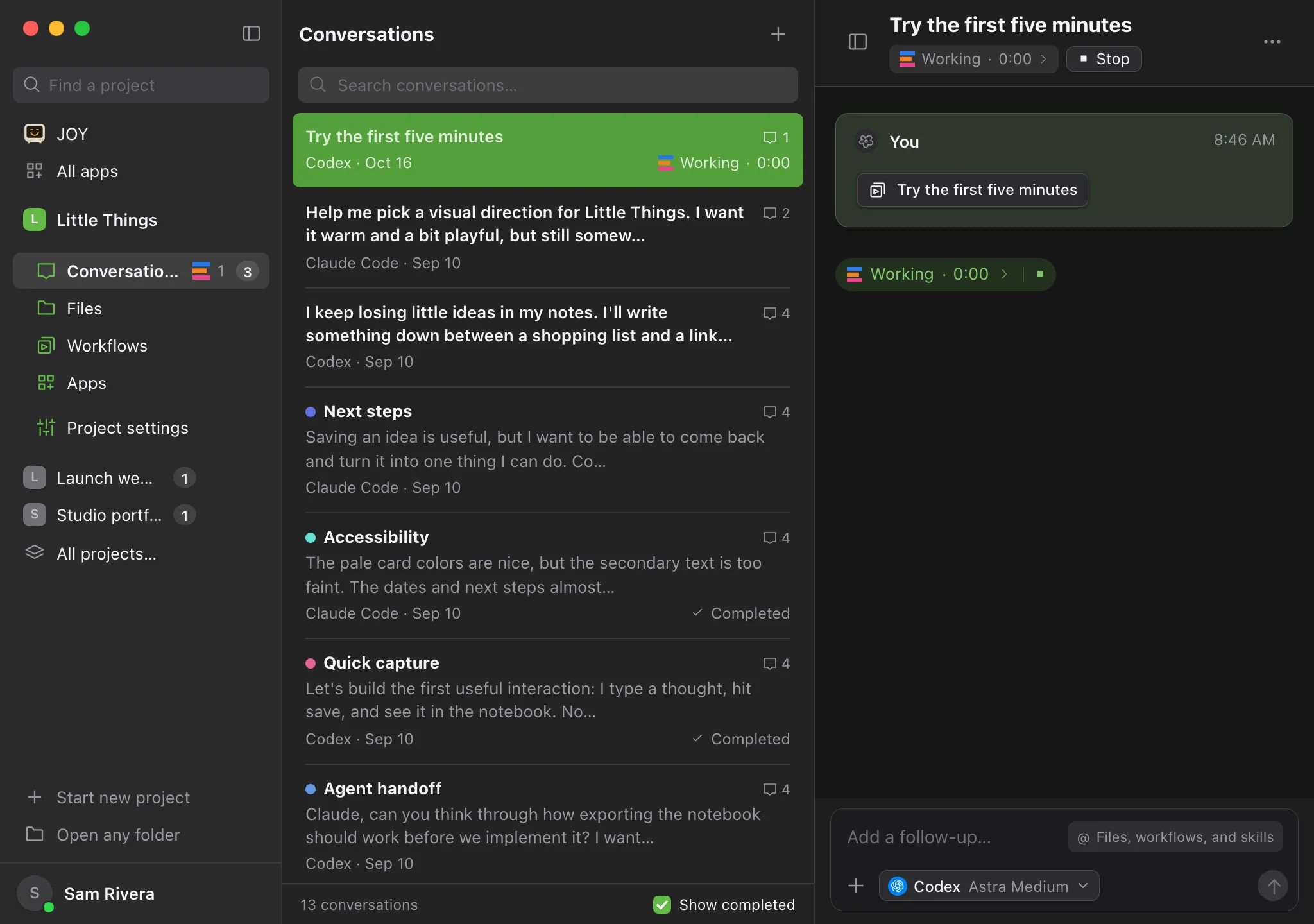The image size is (1314, 924).
Task: Expand the green Working 0:00 pill chevron
Action: pos(1004,274)
